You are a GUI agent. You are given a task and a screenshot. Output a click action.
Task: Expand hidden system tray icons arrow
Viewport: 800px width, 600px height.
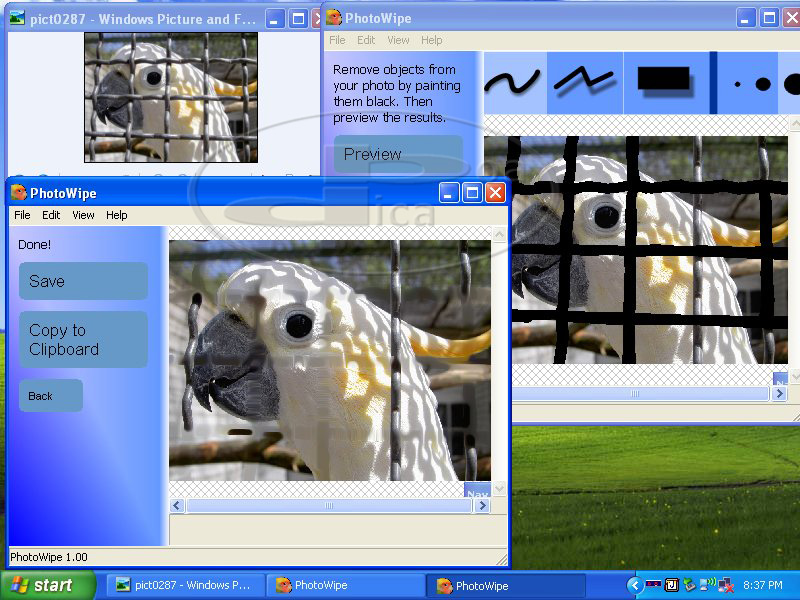[x=634, y=585]
